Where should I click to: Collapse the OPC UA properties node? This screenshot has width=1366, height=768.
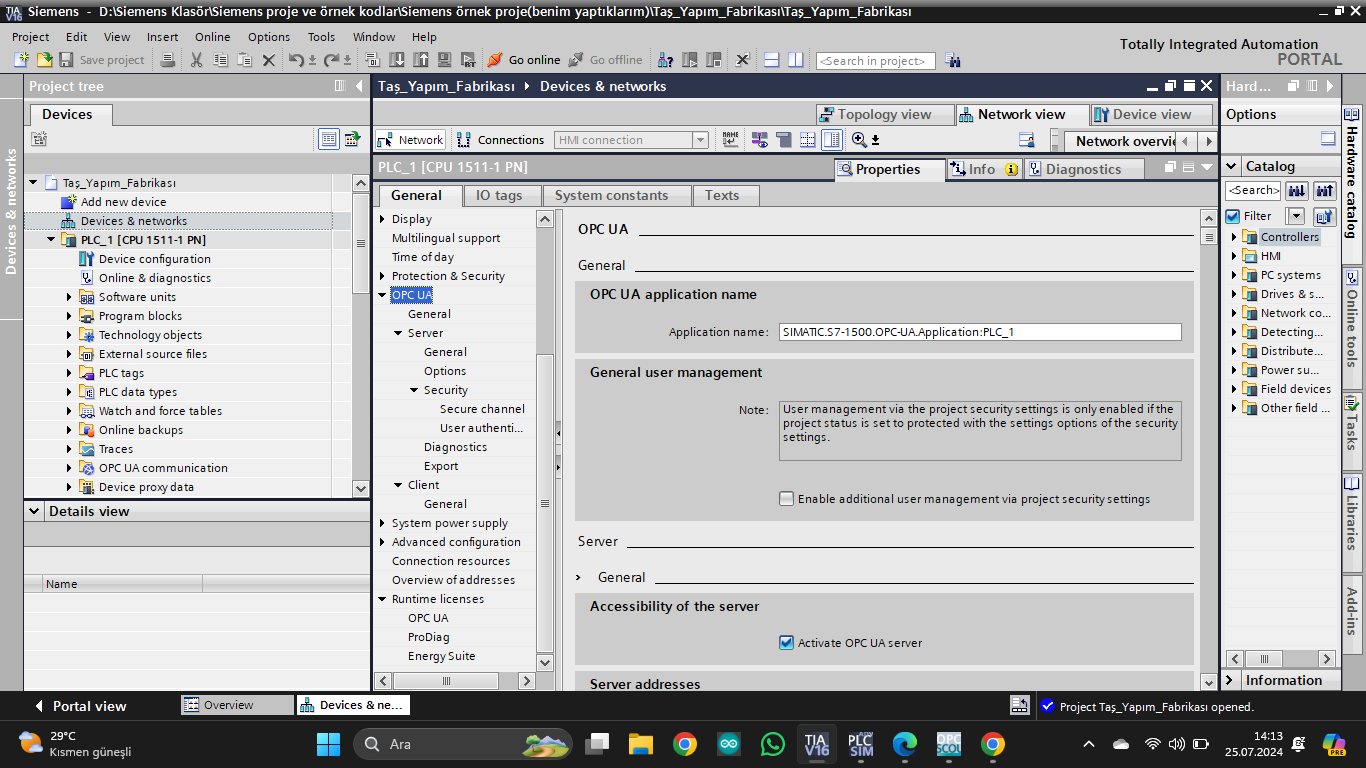coord(382,295)
